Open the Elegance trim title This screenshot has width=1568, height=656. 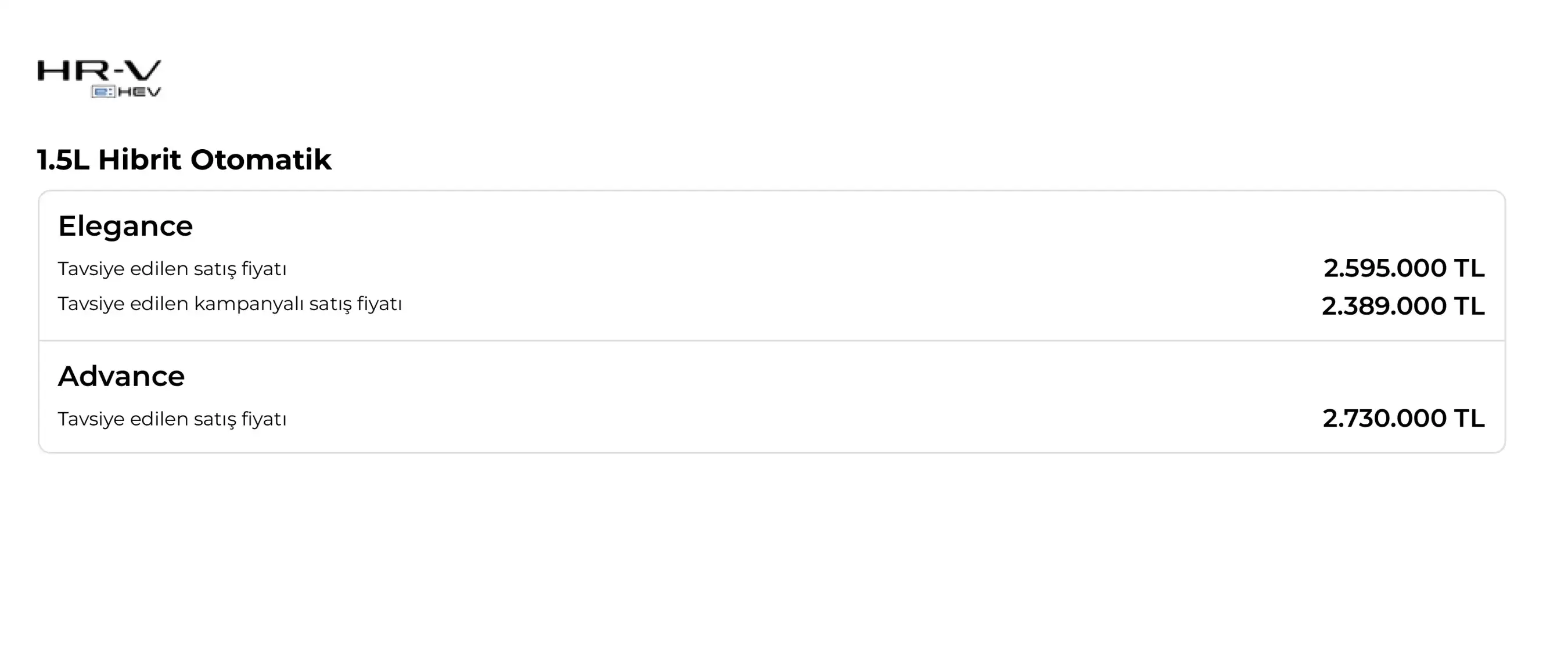pos(125,226)
